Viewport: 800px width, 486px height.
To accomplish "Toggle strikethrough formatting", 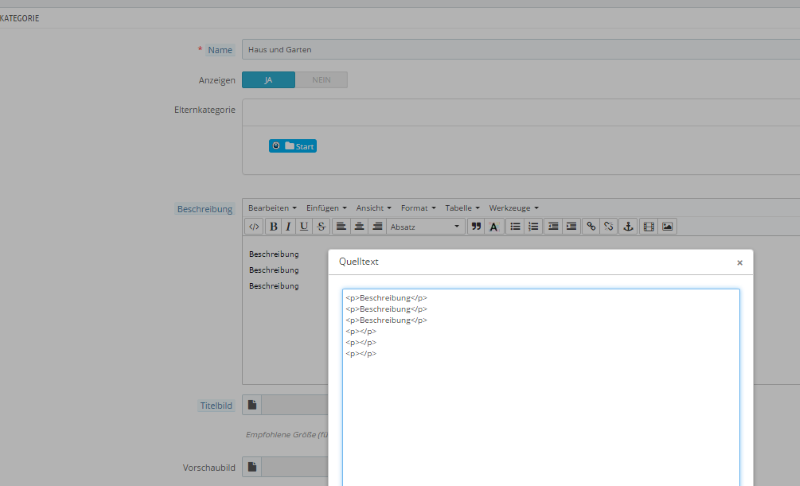I will (321, 227).
